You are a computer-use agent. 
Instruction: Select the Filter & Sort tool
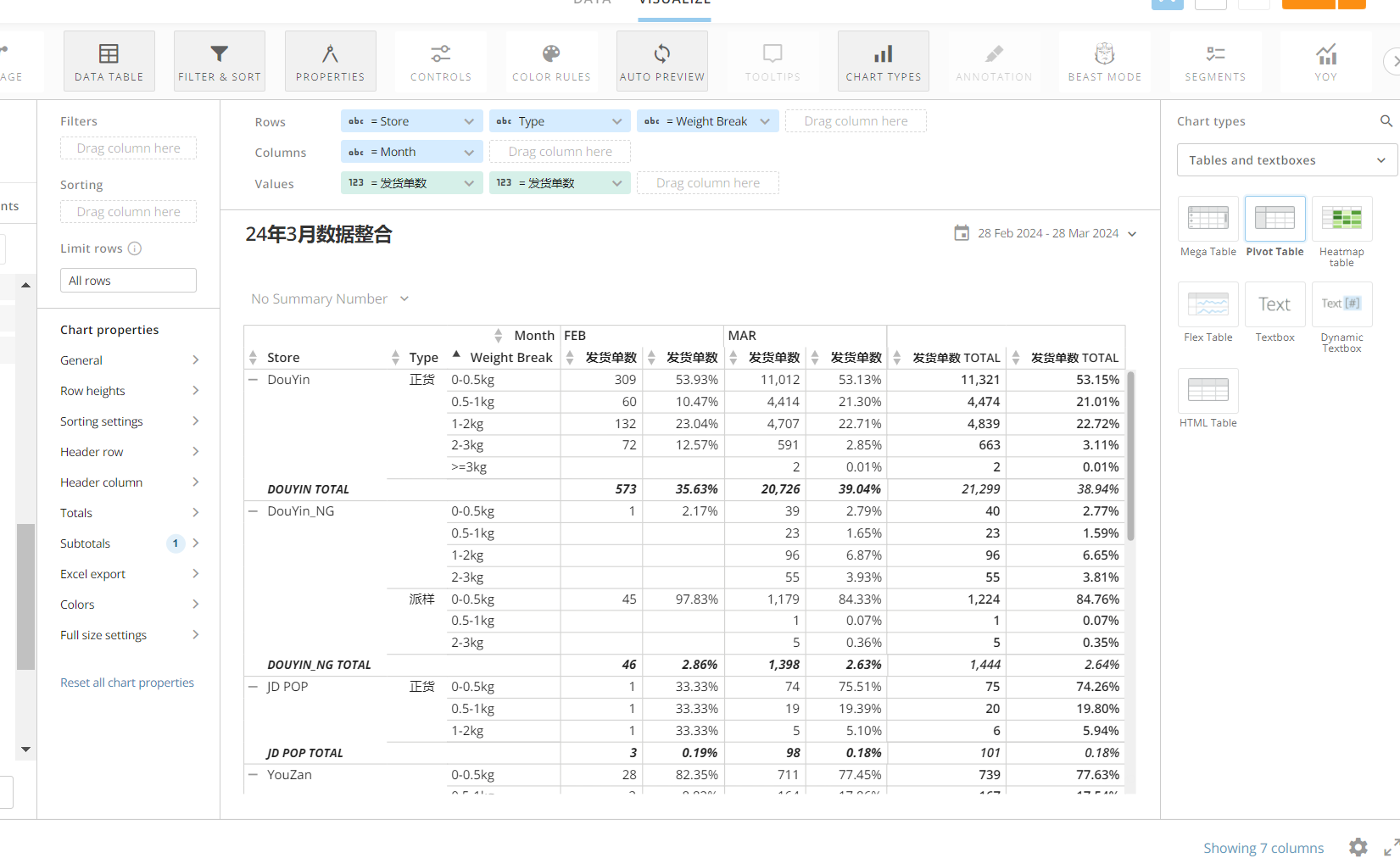coord(219,60)
